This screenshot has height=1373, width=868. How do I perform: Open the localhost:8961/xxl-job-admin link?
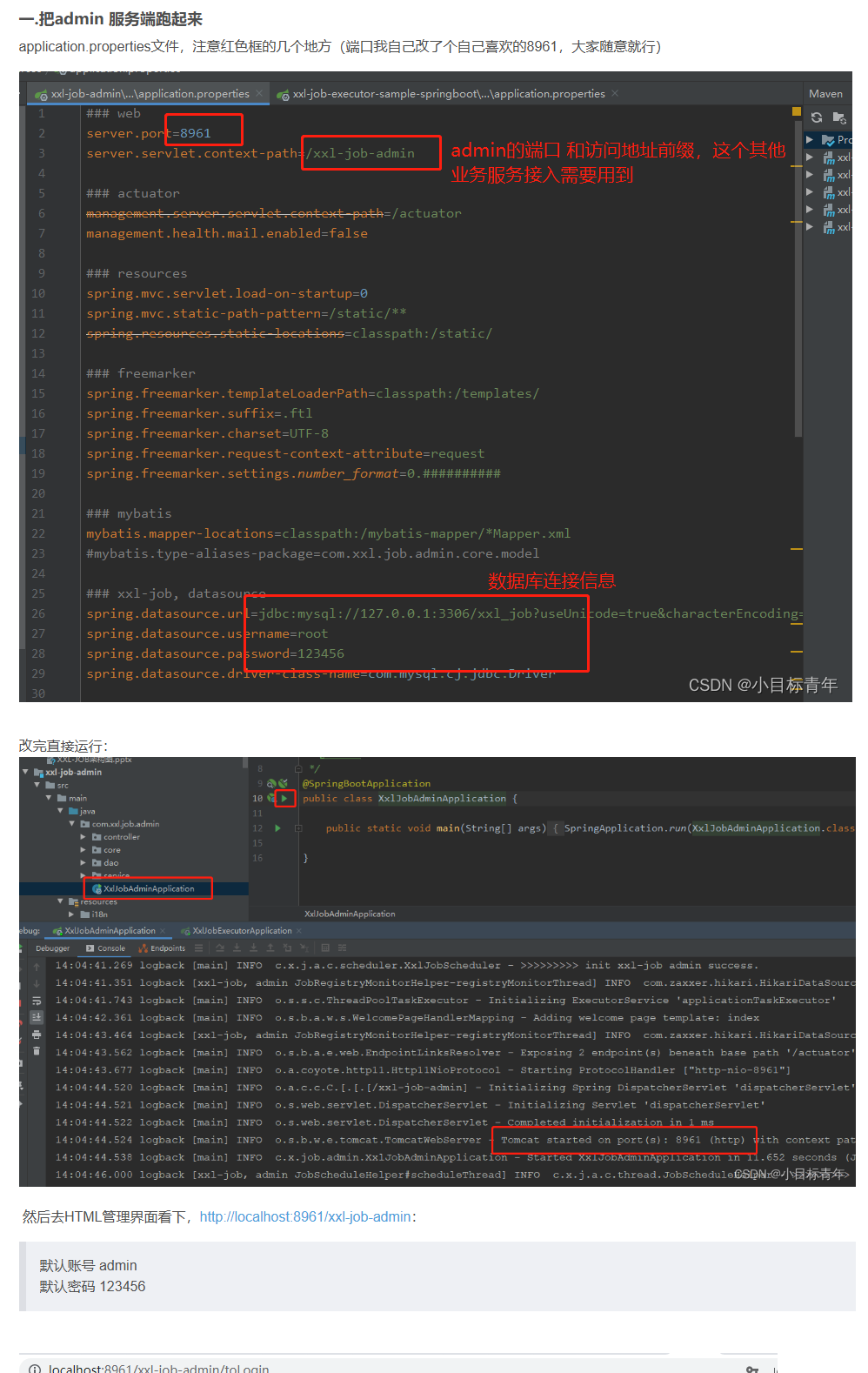pos(304,1216)
